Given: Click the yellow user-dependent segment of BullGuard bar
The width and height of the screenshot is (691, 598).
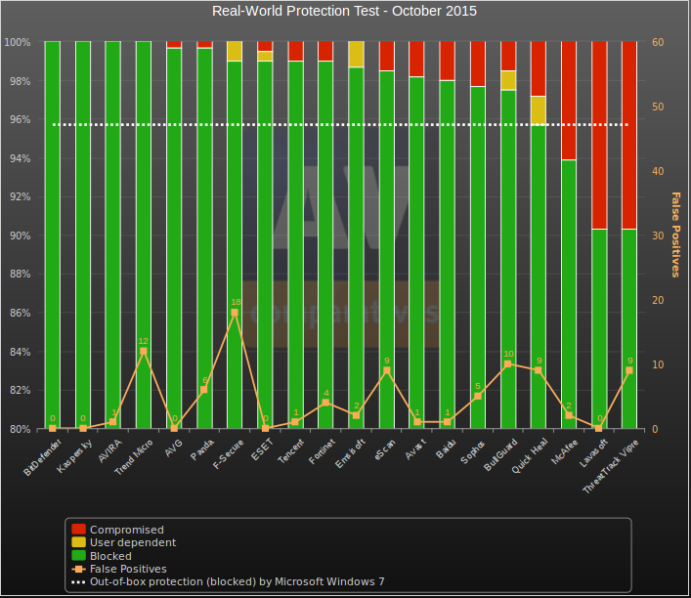Looking at the screenshot, I should [508, 80].
